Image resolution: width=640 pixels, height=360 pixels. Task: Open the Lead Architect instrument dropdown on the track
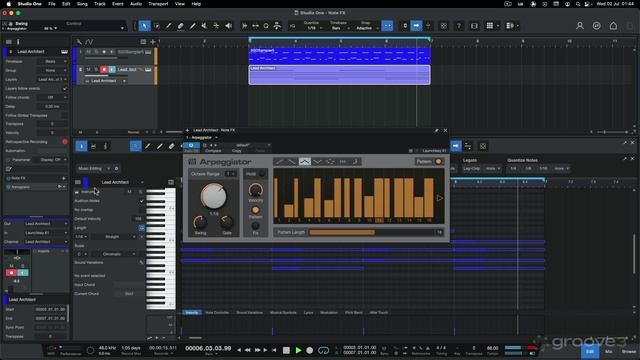106,81
